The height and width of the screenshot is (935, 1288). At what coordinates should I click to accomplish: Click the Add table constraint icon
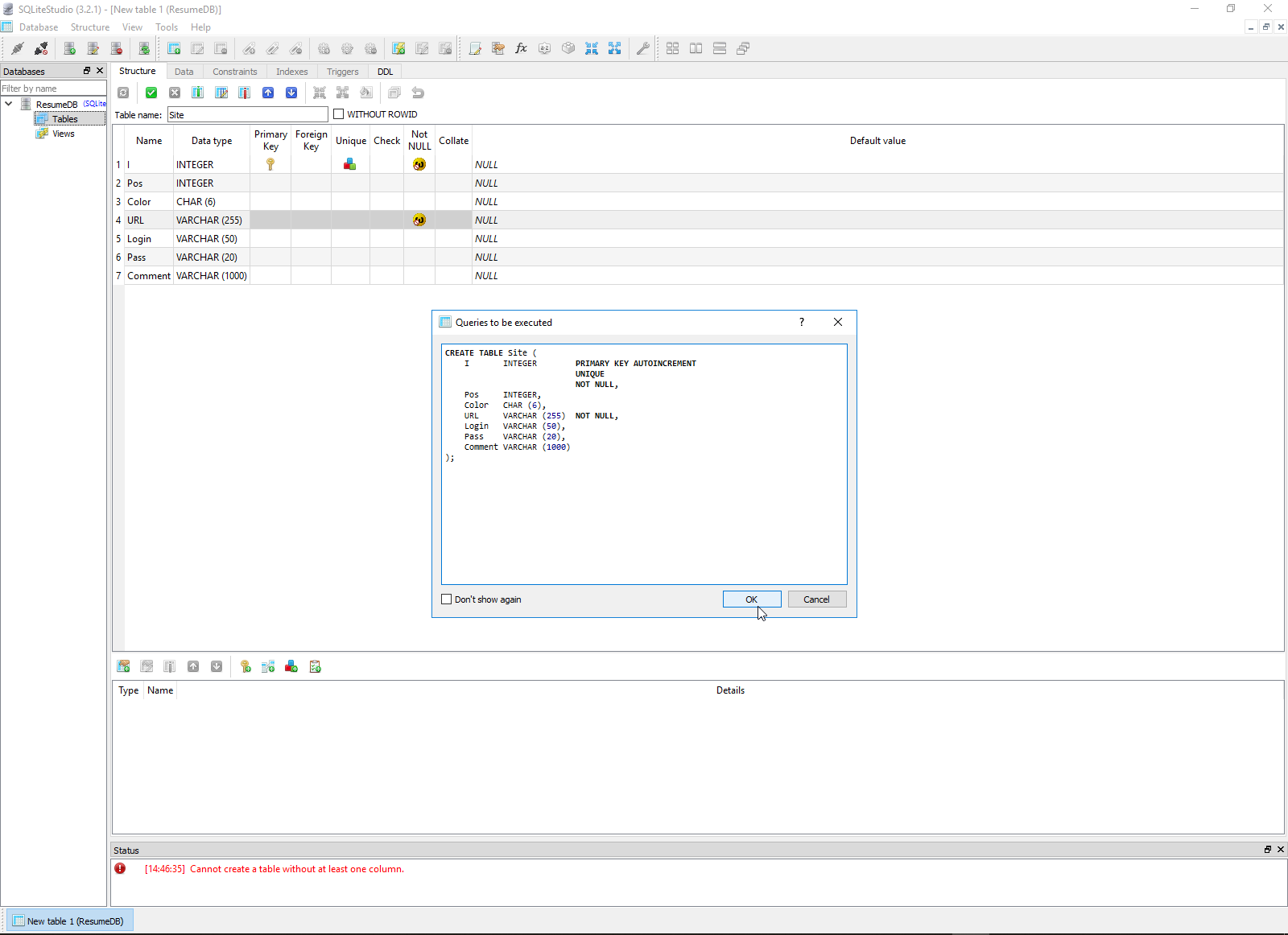[x=123, y=666]
